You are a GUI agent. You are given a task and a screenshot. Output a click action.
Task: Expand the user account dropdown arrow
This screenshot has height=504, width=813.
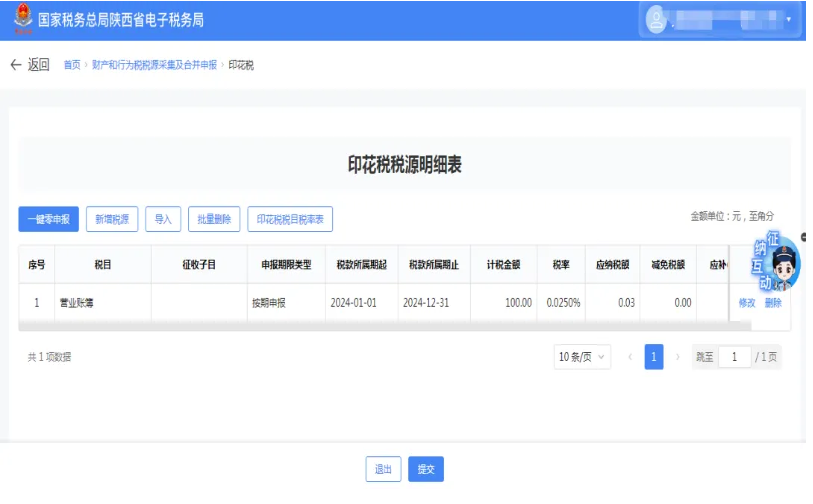click(x=788, y=20)
